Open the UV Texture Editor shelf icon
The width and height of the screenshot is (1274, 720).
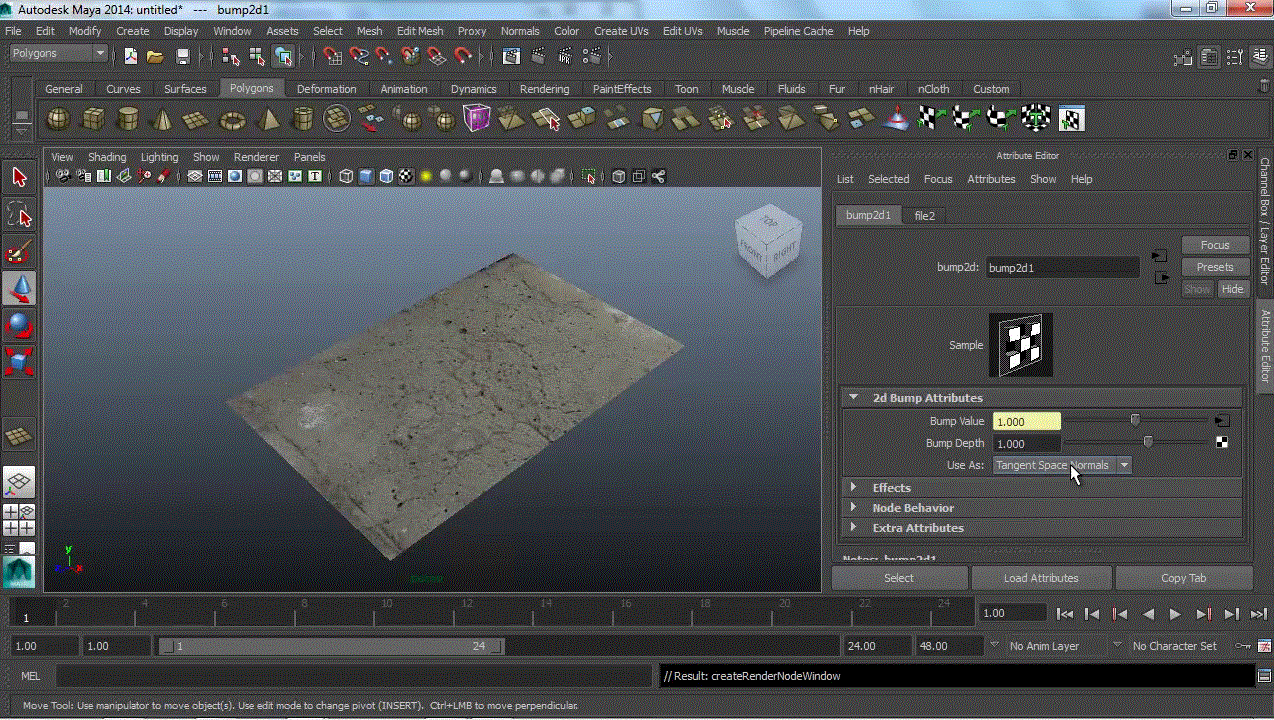[x=1071, y=119]
